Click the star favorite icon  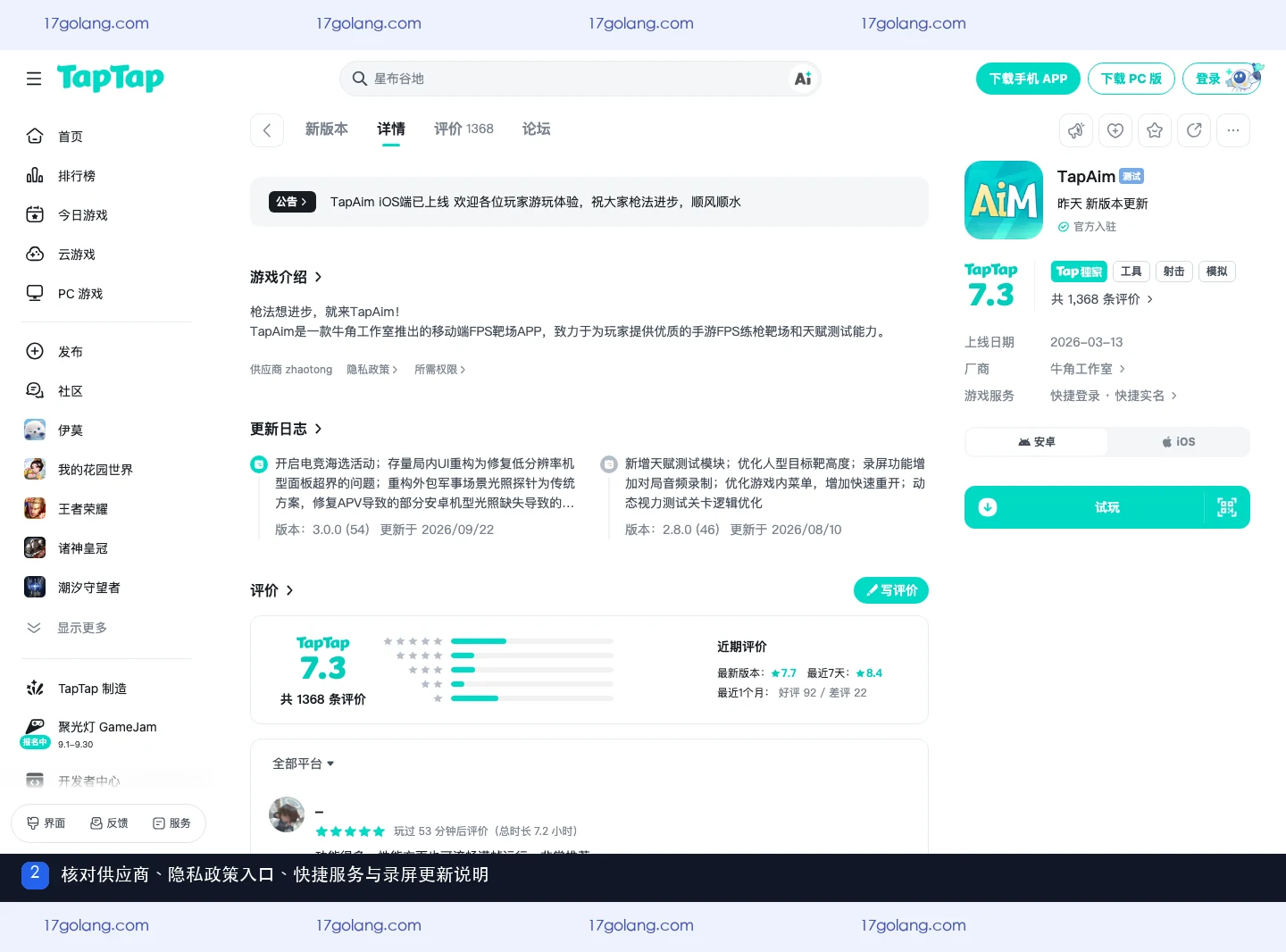pyautogui.click(x=1155, y=130)
